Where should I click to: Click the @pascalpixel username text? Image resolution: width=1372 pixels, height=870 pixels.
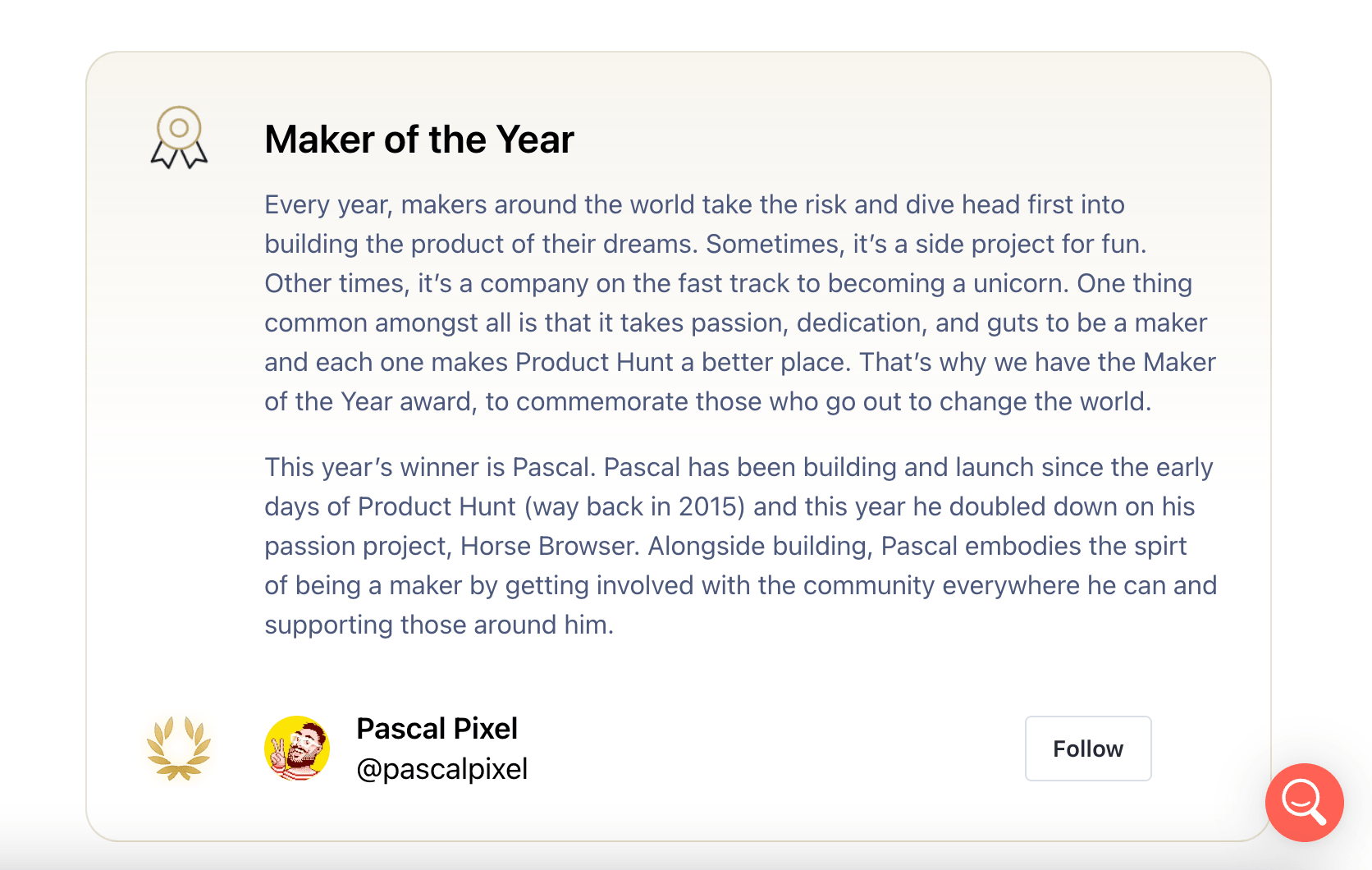pos(442,769)
